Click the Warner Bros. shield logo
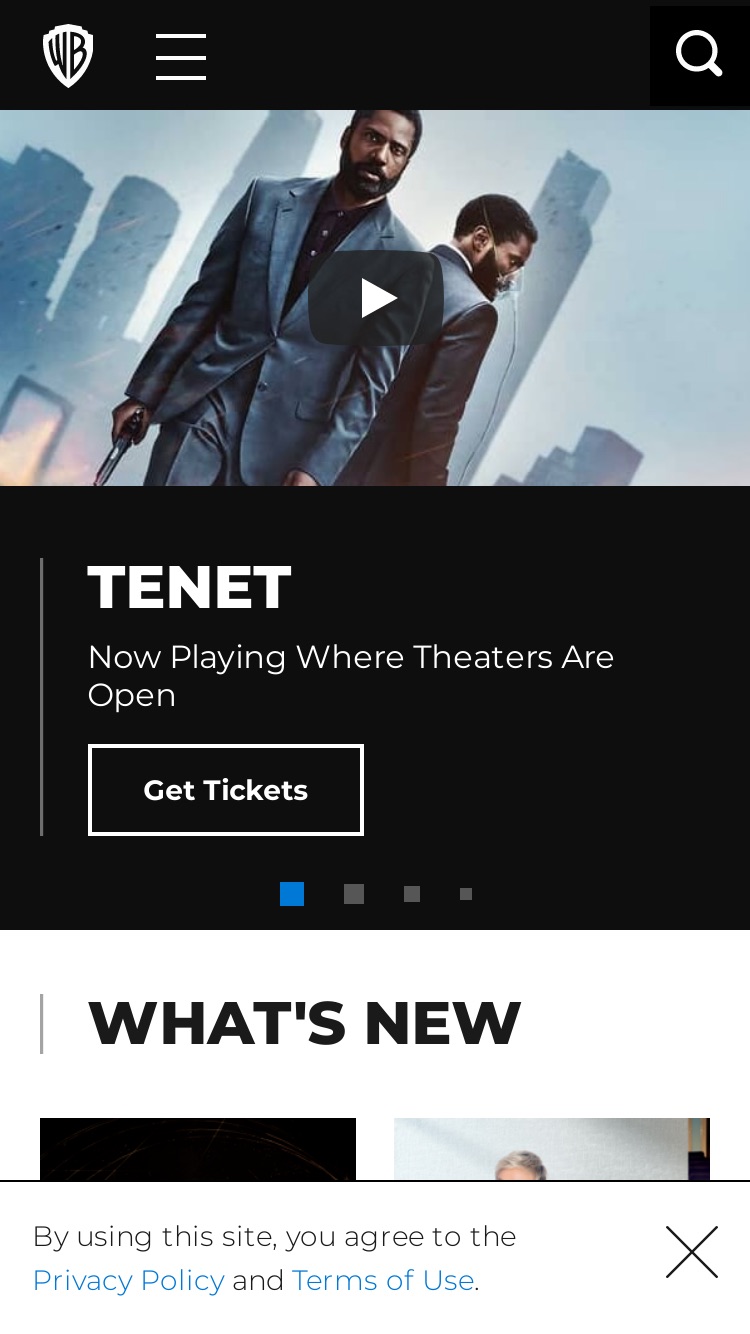750x1334 pixels. click(68, 56)
